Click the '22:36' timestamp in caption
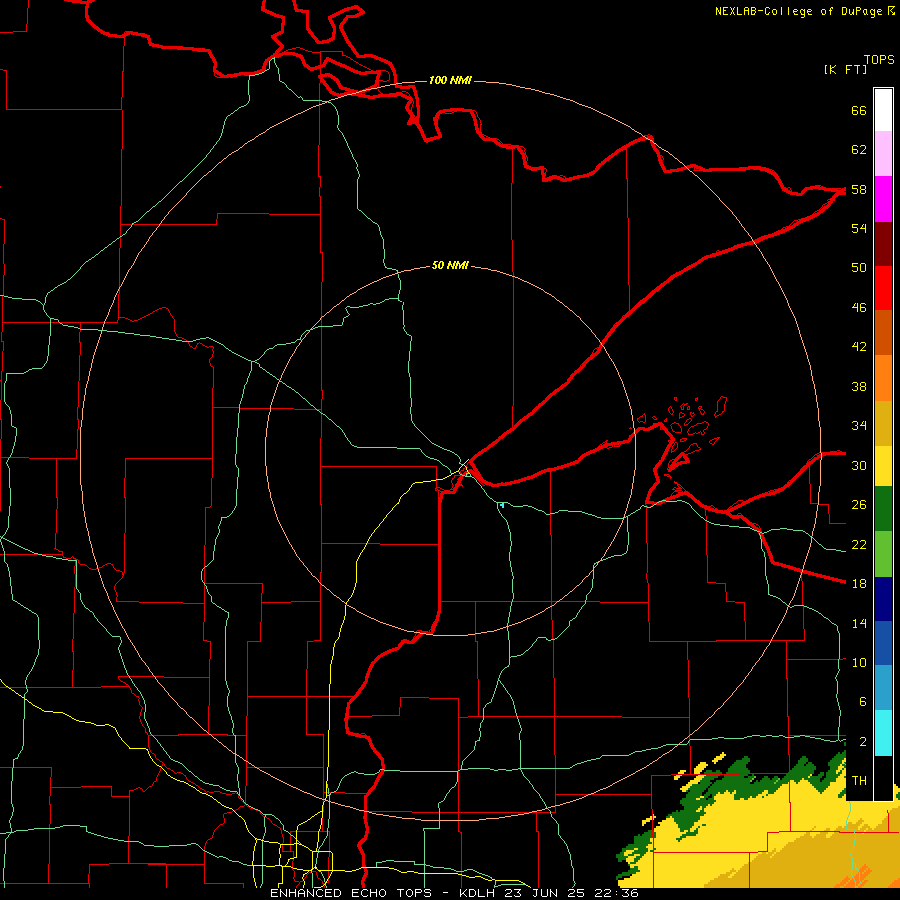This screenshot has width=900, height=900. pyautogui.click(x=616, y=893)
